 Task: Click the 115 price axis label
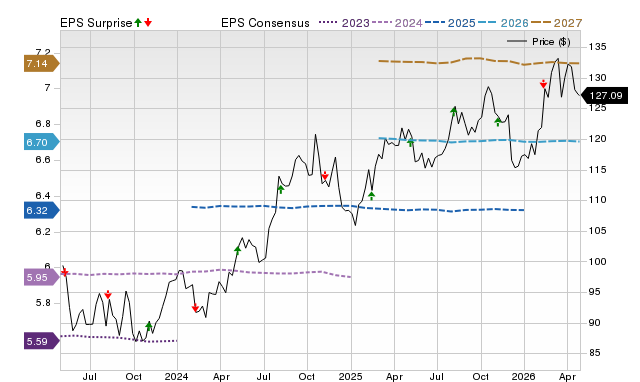[x=598, y=169]
